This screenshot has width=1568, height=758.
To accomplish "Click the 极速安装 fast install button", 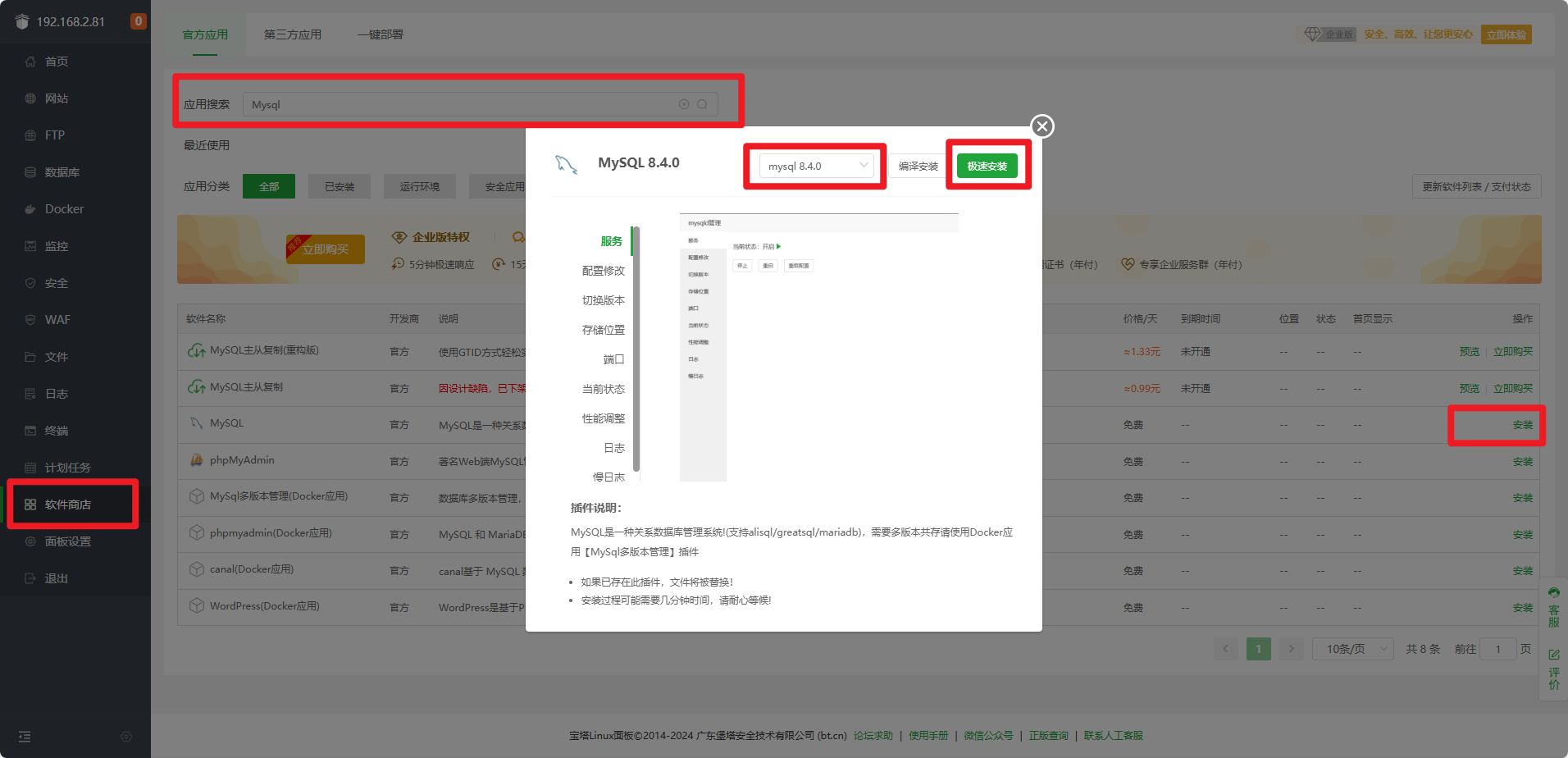I will point(987,166).
